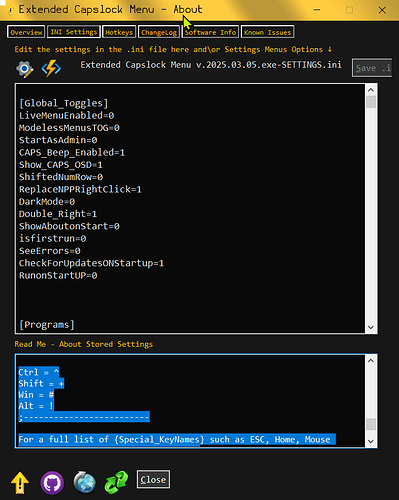Click the green reload arrows icon

click(x=116, y=482)
